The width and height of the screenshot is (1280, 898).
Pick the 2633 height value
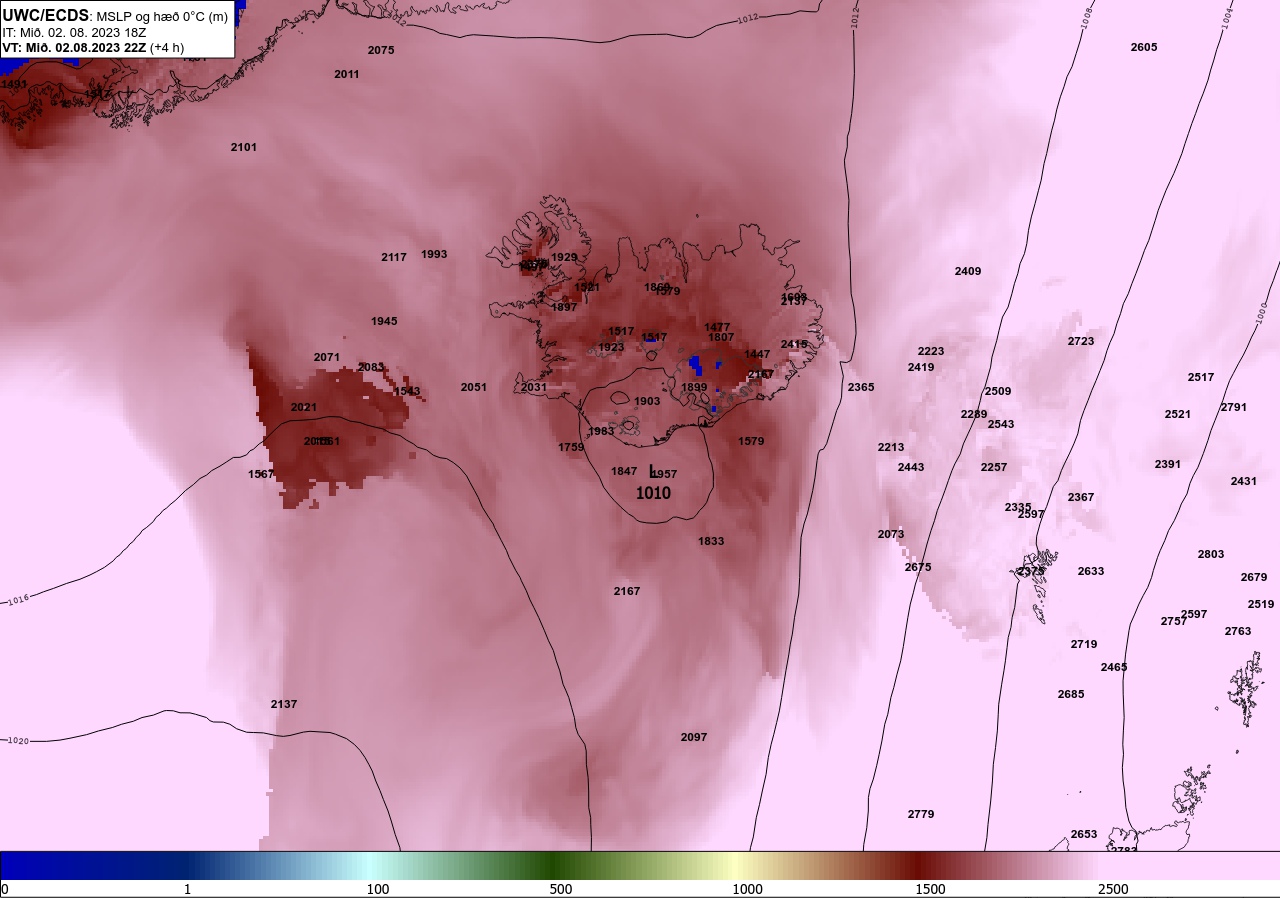pyautogui.click(x=1091, y=571)
